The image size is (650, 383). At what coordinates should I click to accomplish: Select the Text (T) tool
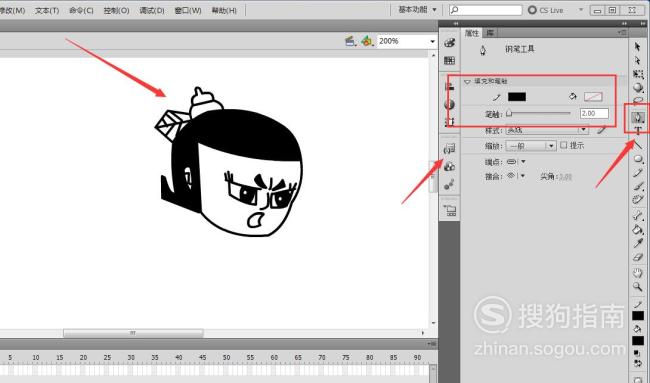tap(638, 131)
